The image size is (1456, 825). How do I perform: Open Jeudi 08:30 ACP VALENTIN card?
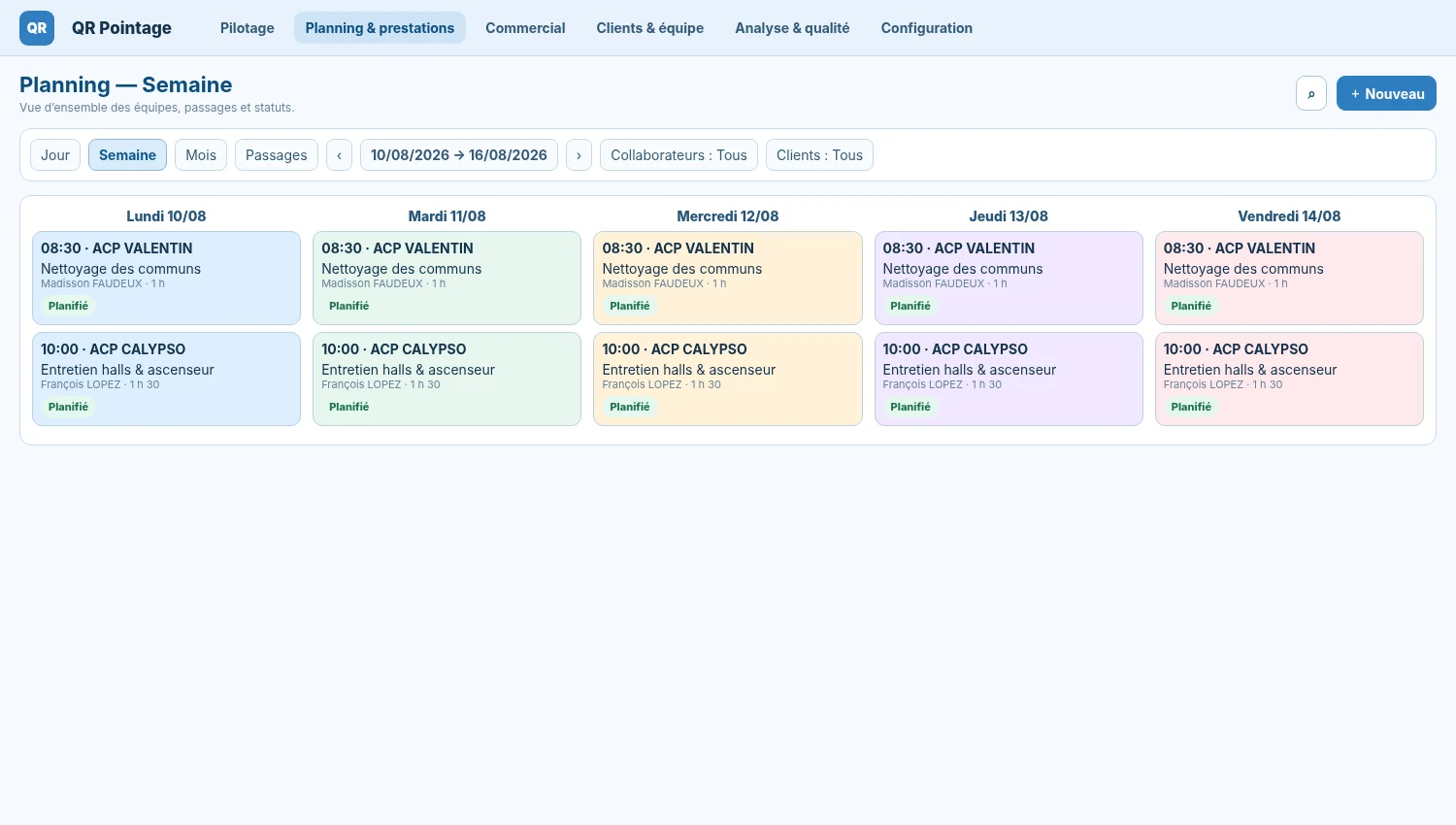coord(1009,278)
